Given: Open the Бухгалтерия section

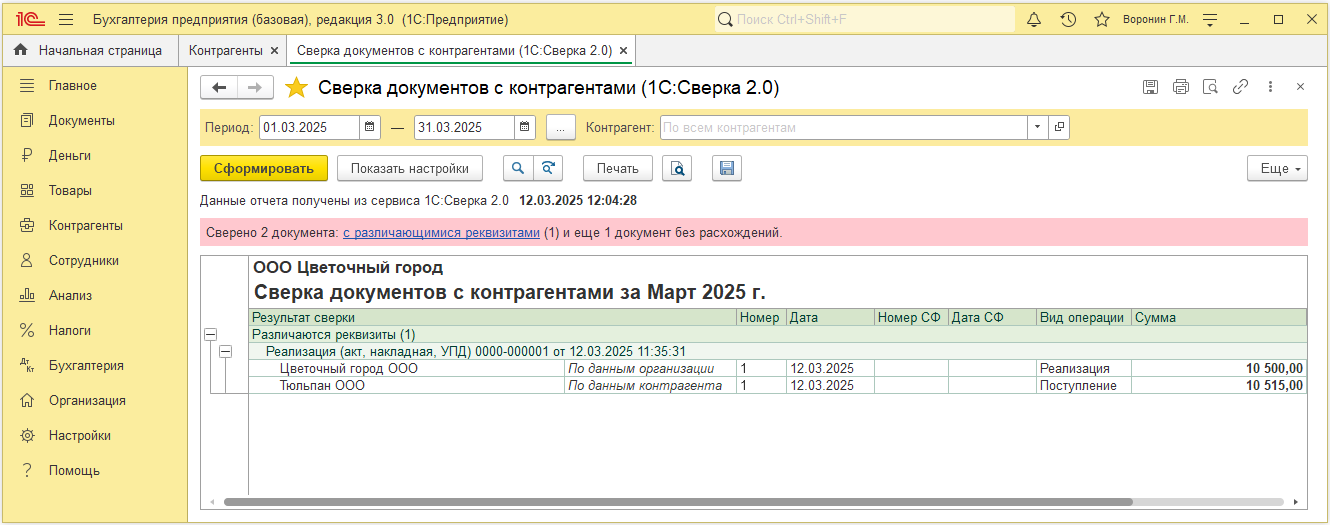Looking at the screenshot, I should point(94,365).
